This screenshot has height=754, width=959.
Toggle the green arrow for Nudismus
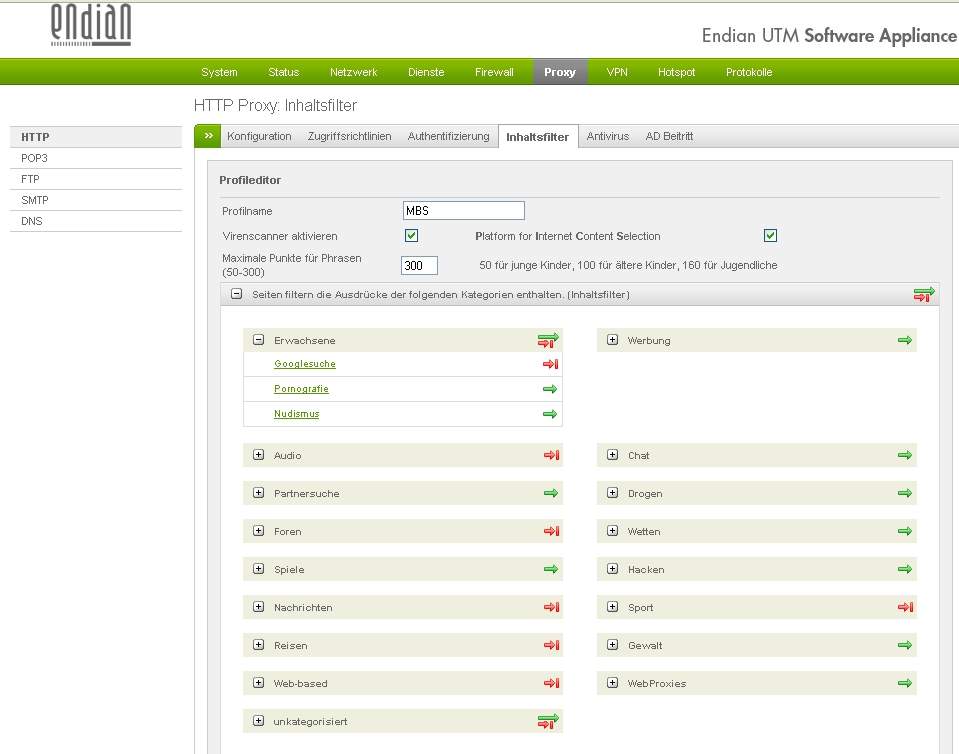pyautogui.click(x=550, y=414)
